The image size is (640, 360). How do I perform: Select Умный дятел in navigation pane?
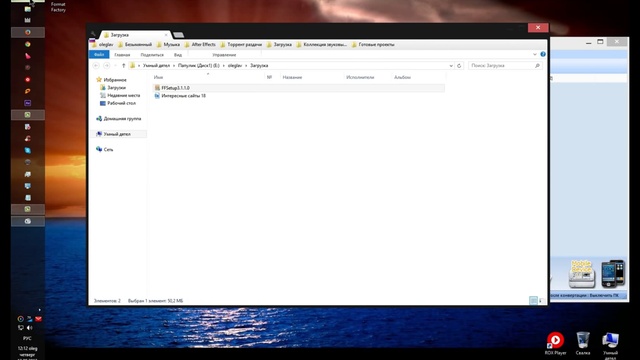117,134
